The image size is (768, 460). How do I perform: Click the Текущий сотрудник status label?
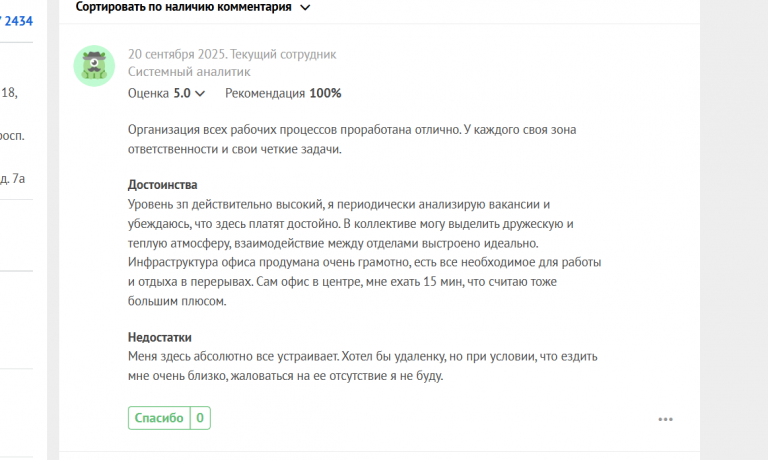(283, 54)
